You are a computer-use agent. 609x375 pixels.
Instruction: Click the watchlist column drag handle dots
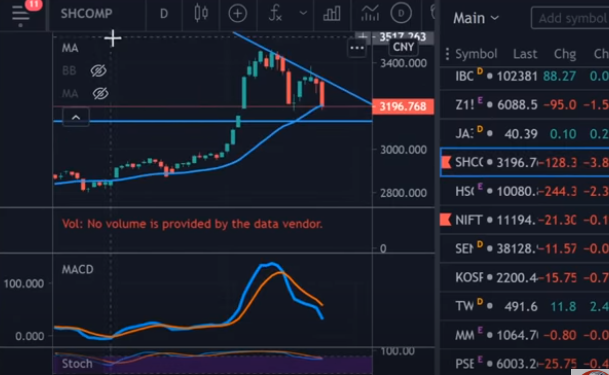click(x=447, y=54)
